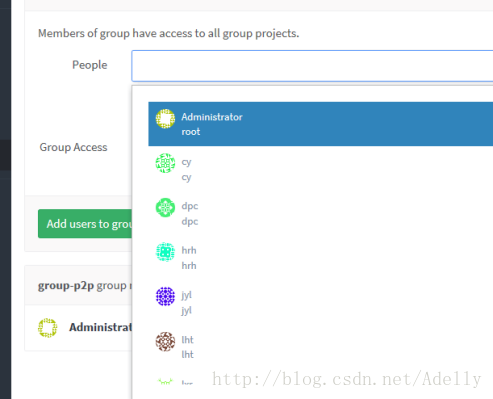The width and height of the screenshot is (493, 399).
Task: Choose user cy from the dropdown
Action: (x=321, y=169)
